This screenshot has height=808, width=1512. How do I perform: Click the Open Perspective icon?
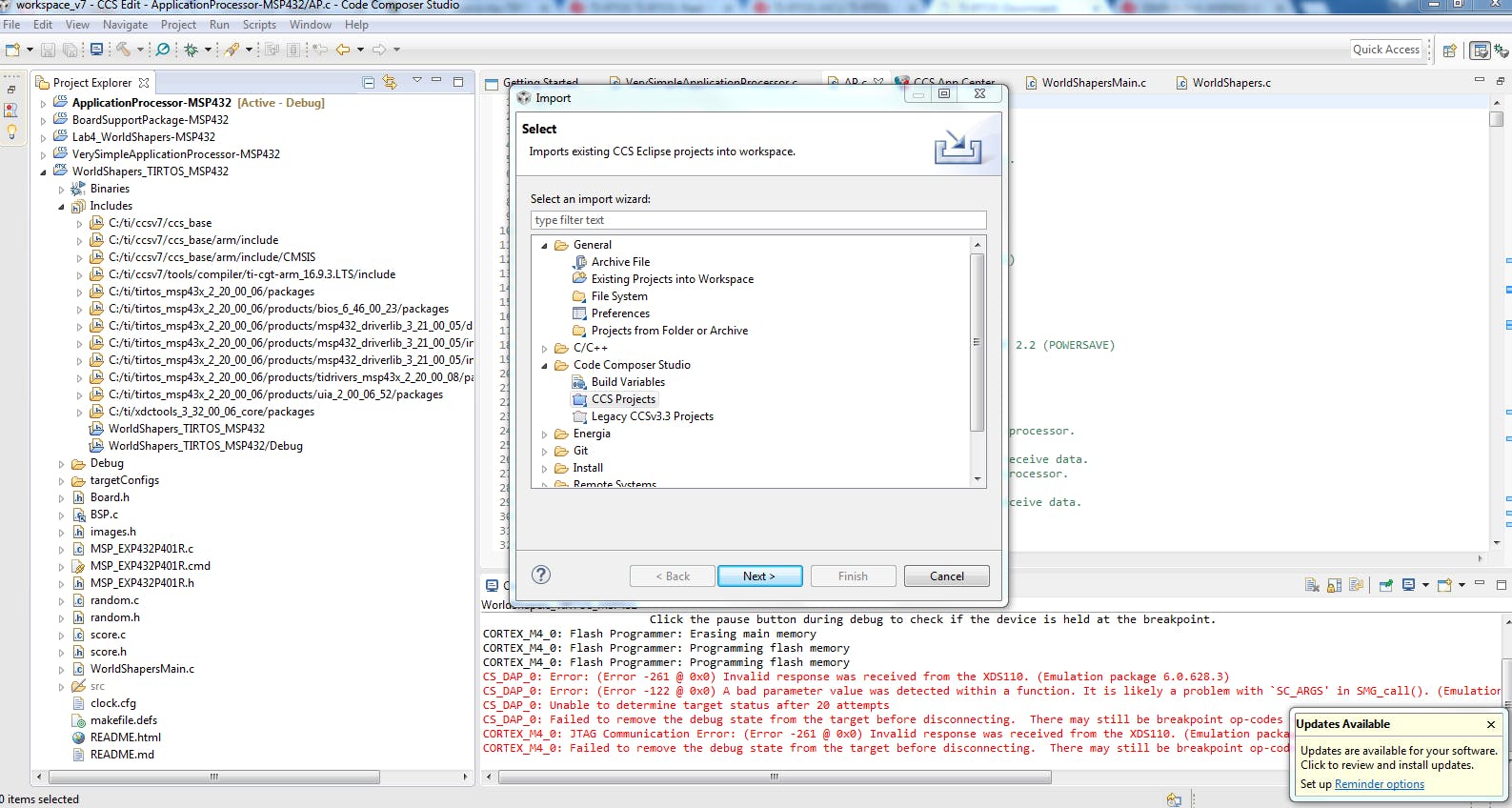1449,50
